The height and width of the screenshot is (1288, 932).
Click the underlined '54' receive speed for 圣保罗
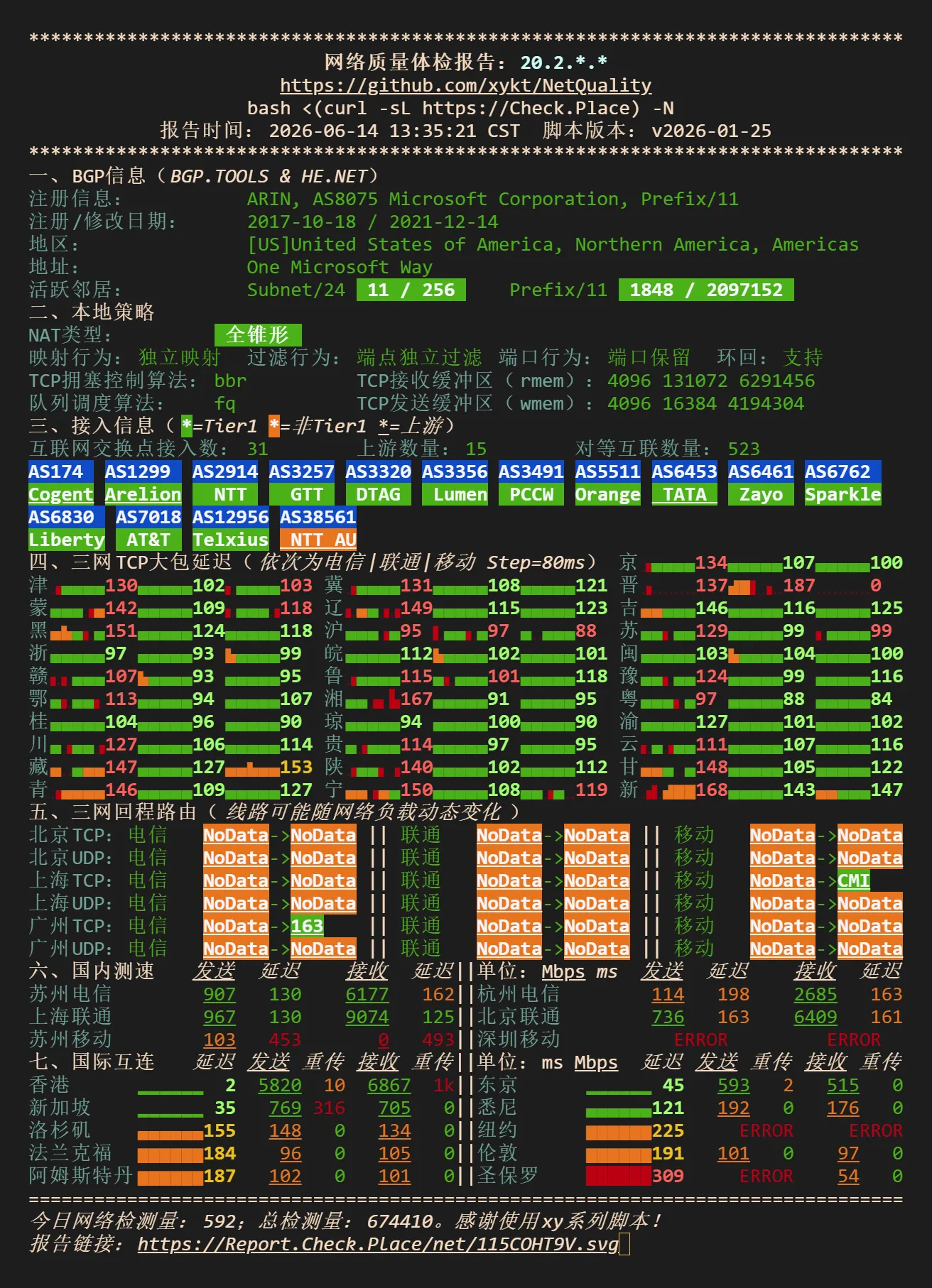[x=848, y=1176]
